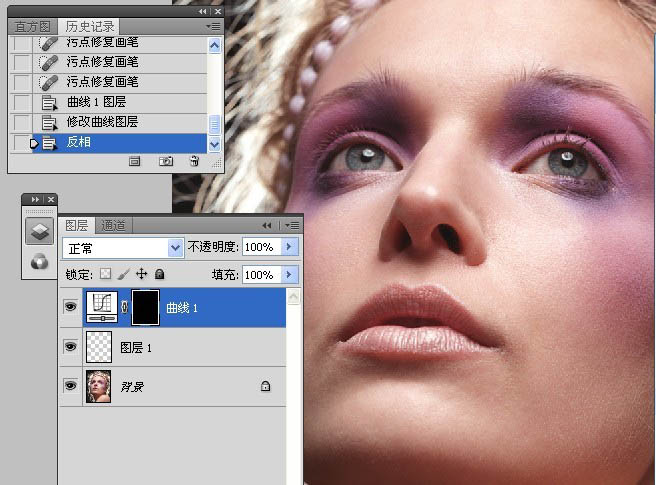
Task: Select the 历史记录 tab
Action: click(x=90, y=27)
